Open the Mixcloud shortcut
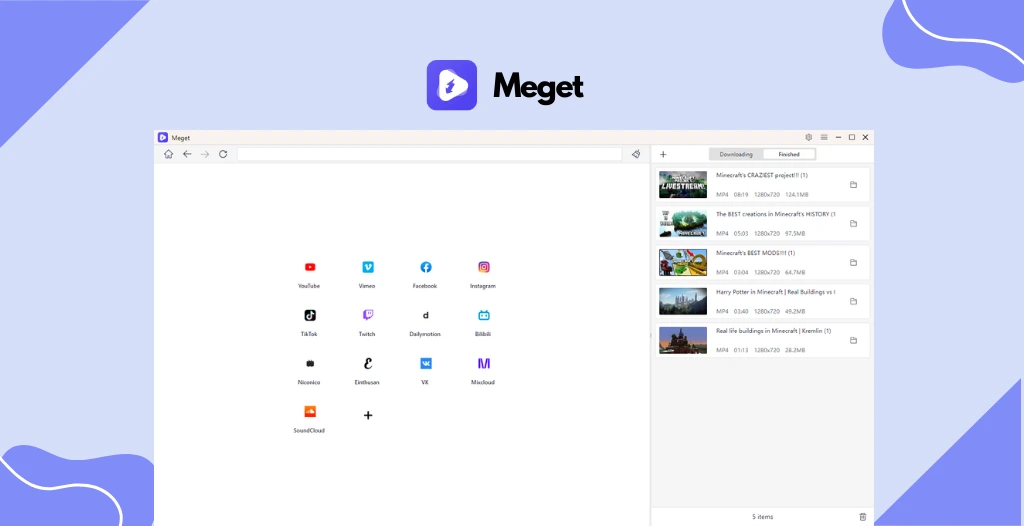This screenshot has height=526, width=1024. pyautogui.click(x=483, y=363)
